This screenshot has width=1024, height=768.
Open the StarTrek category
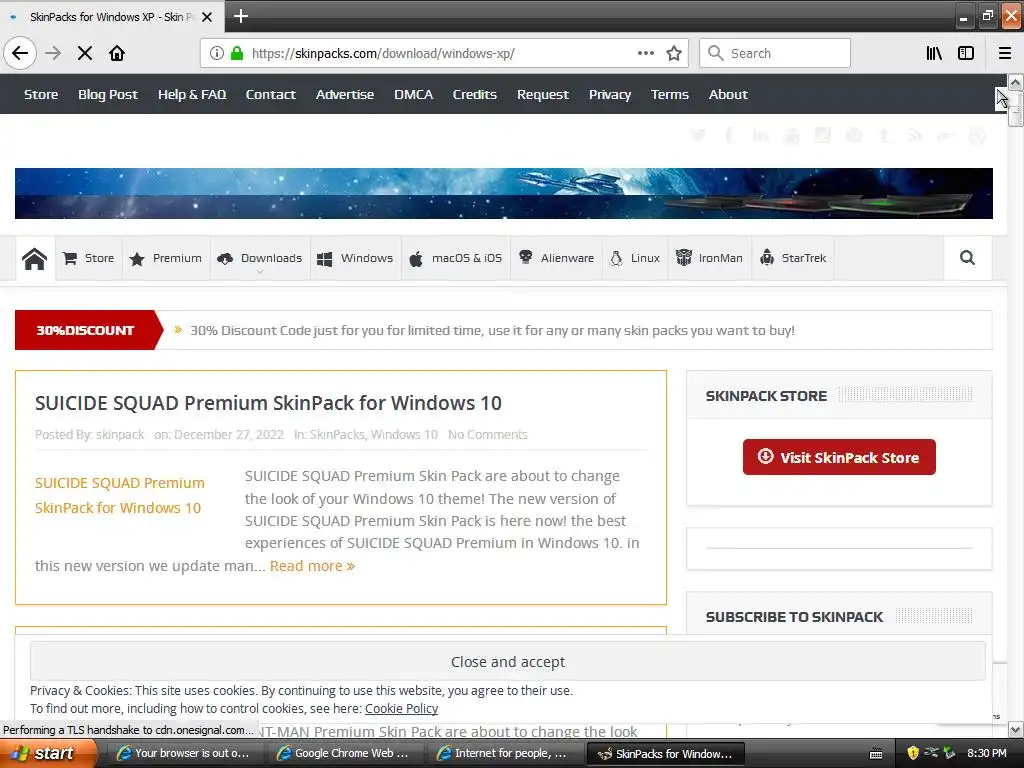(x=793, y=259)
